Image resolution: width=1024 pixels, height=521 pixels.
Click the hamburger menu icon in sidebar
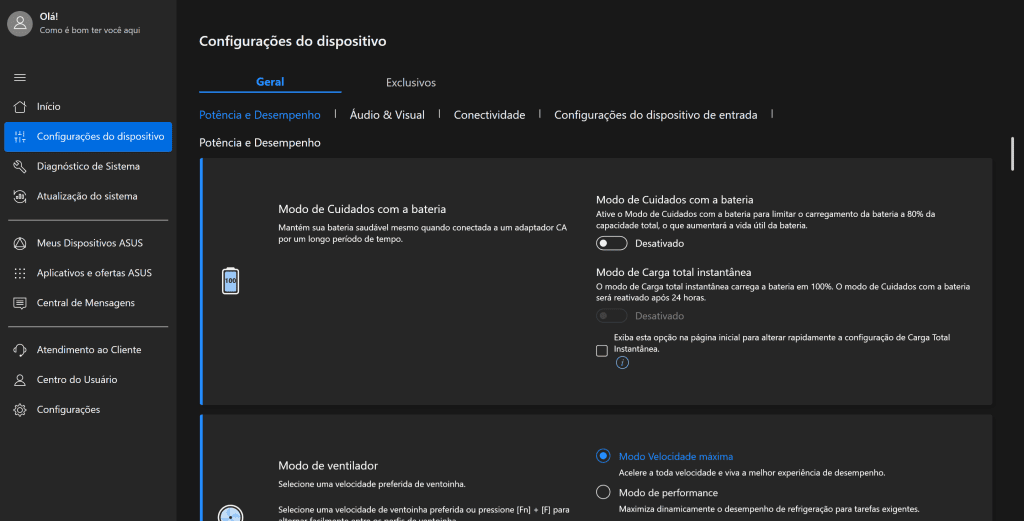pyautogui.click(x=20, y=78)
